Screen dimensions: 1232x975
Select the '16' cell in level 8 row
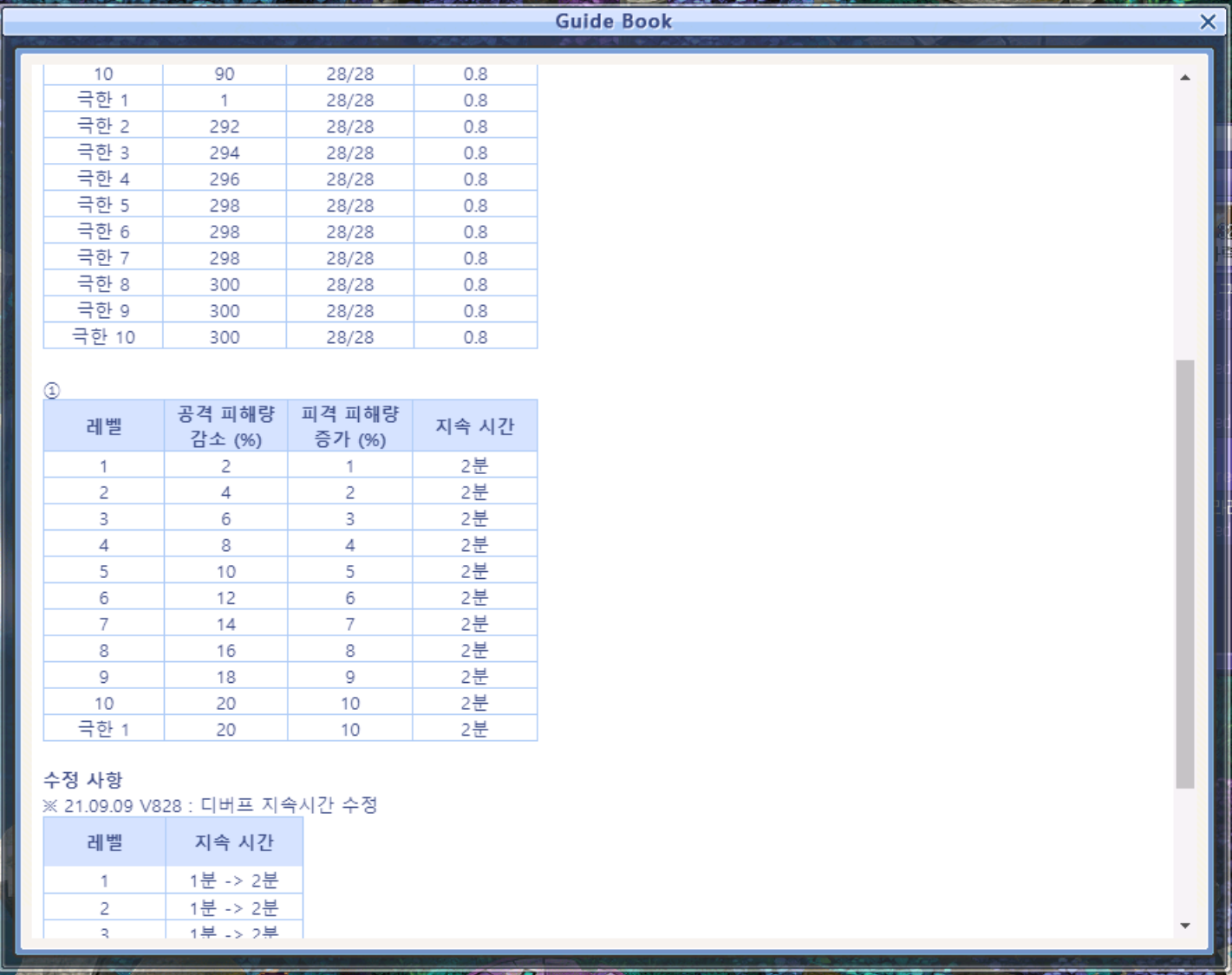(226, 651)
